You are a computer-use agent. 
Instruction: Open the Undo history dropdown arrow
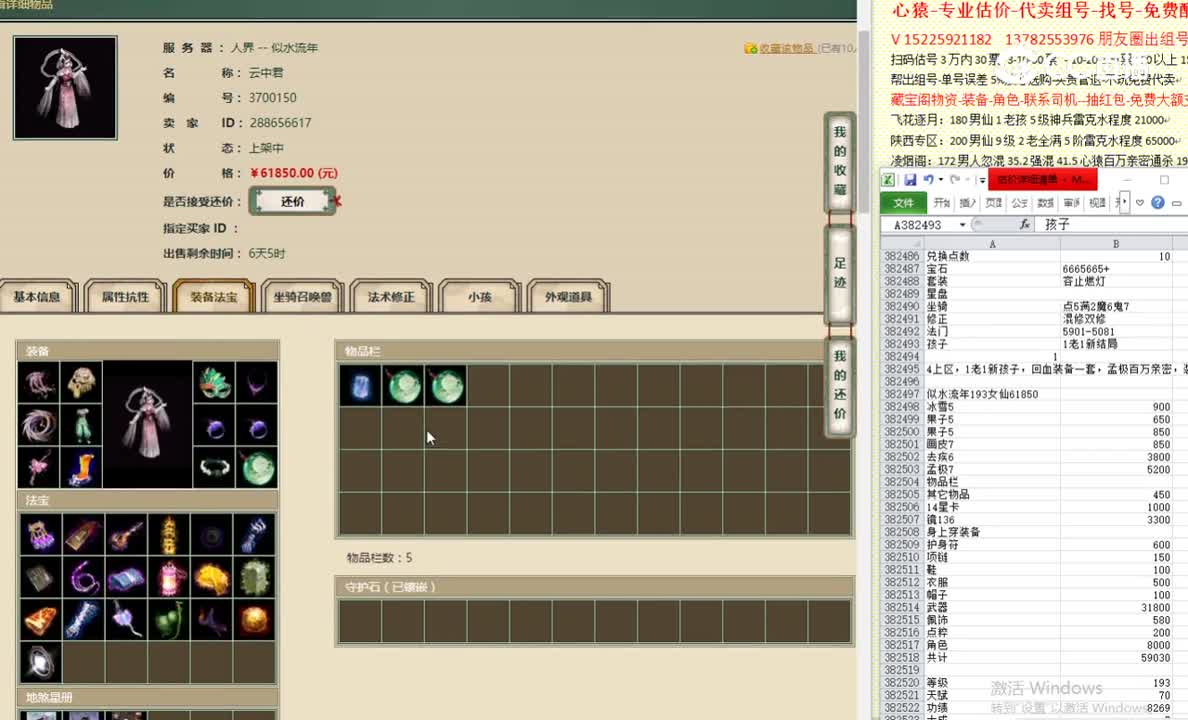pyautogui.click(x=940, y=180)
